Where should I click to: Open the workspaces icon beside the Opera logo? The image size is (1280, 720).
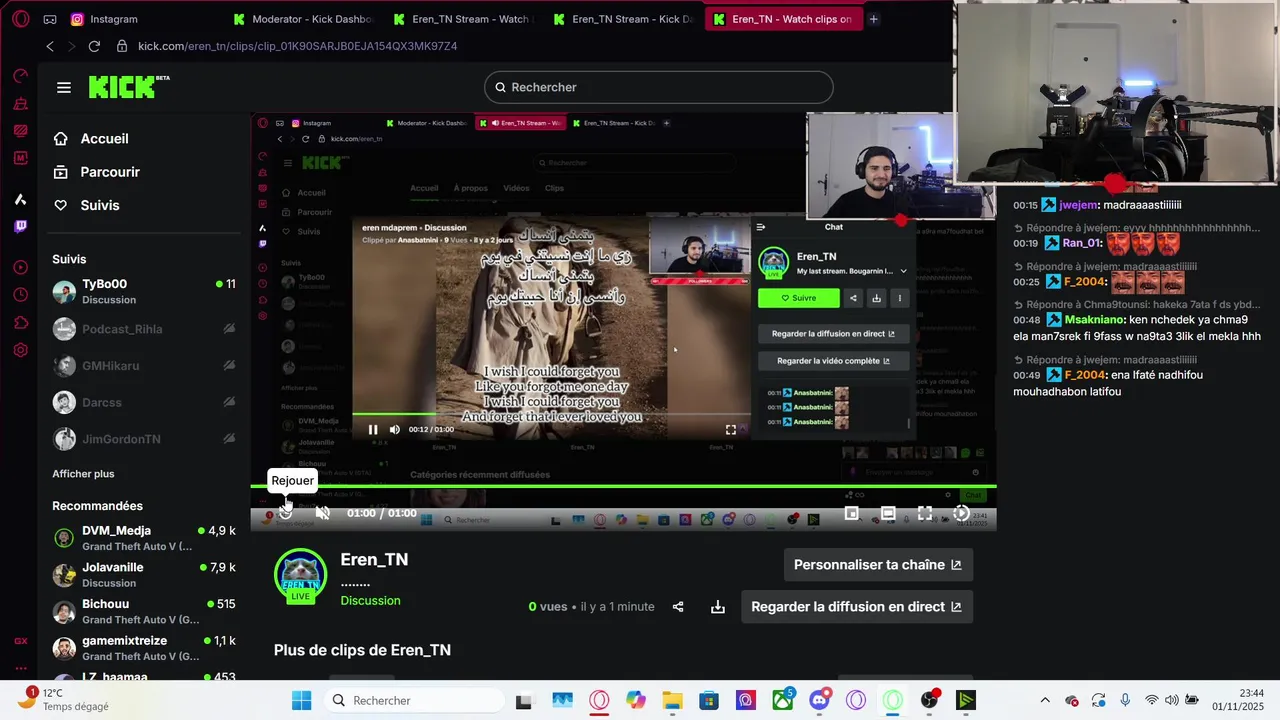(50, 19)
